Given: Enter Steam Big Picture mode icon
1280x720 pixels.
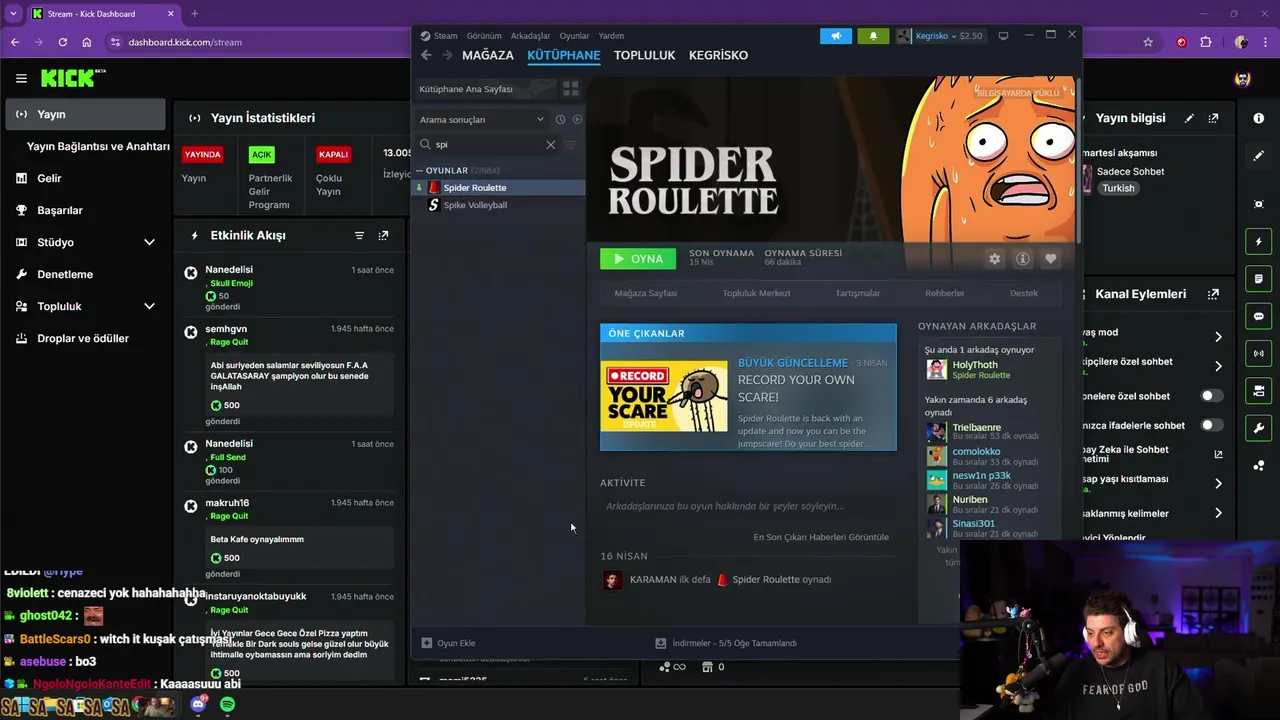Looking at the screenshot, I should [x=1003, y=36].
